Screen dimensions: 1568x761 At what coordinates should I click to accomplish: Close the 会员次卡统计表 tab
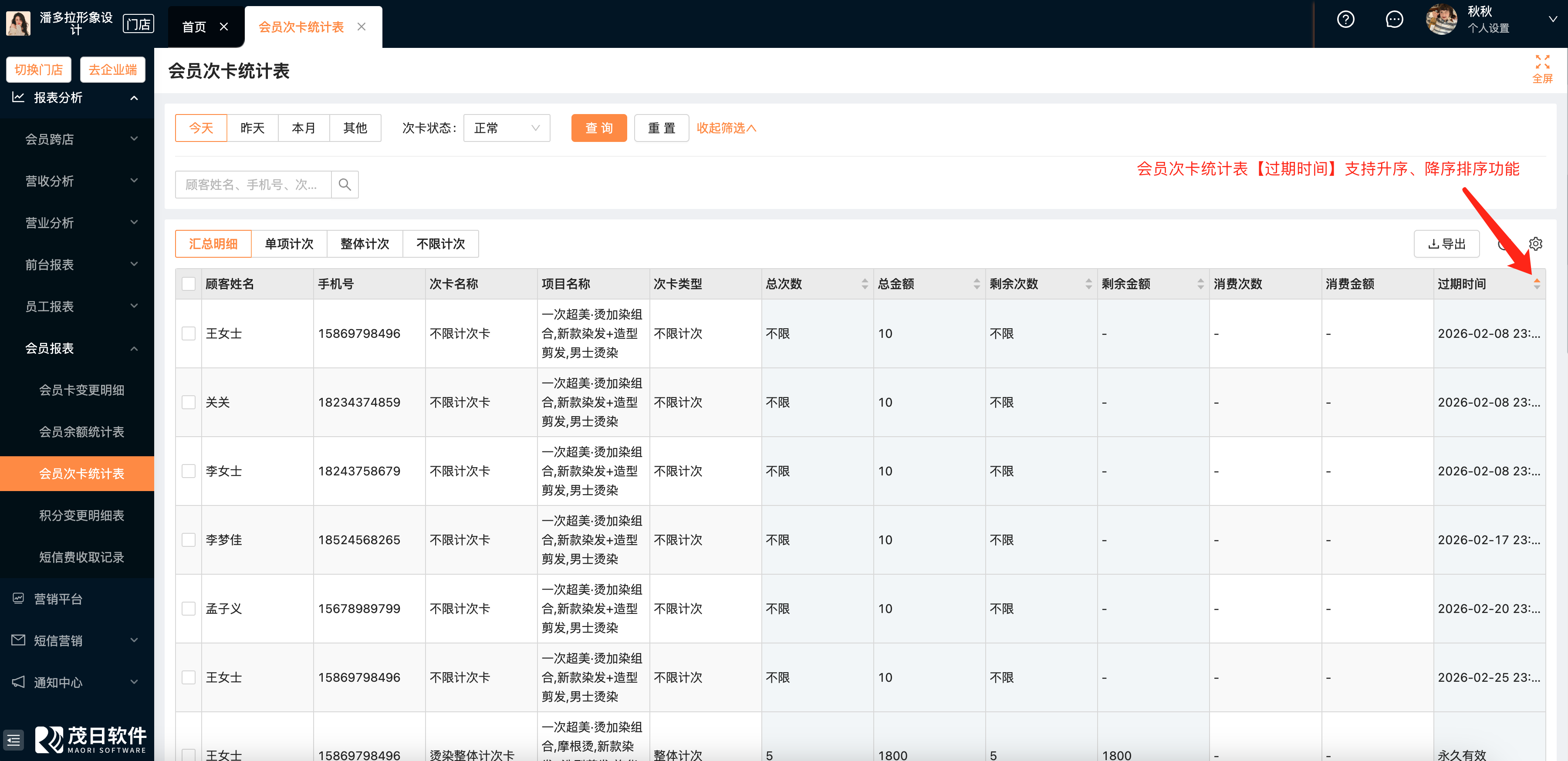click(362, 27)
